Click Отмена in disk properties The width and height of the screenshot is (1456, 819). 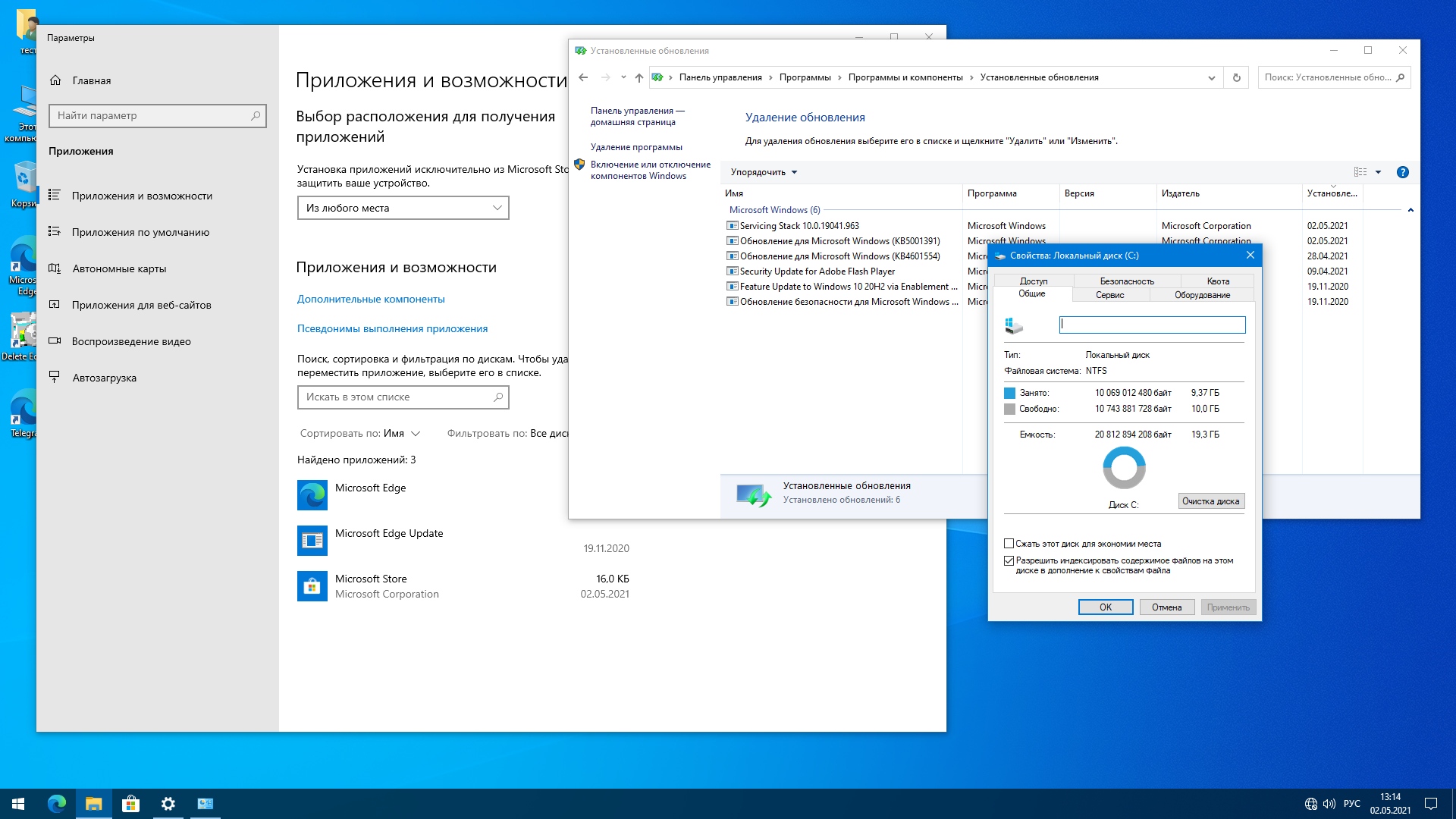(1166, 607)
